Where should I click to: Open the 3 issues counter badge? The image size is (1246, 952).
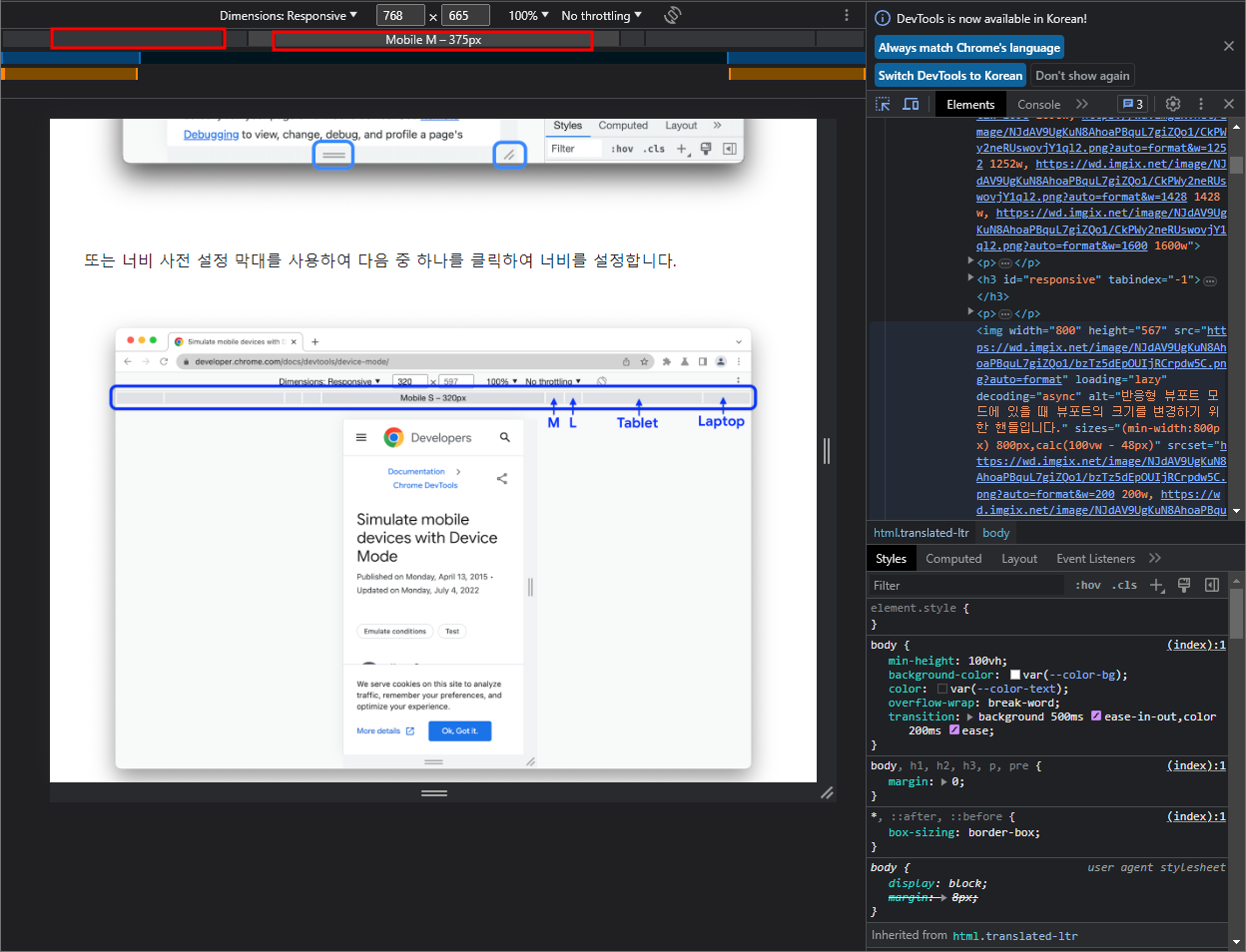[1132, 104]
